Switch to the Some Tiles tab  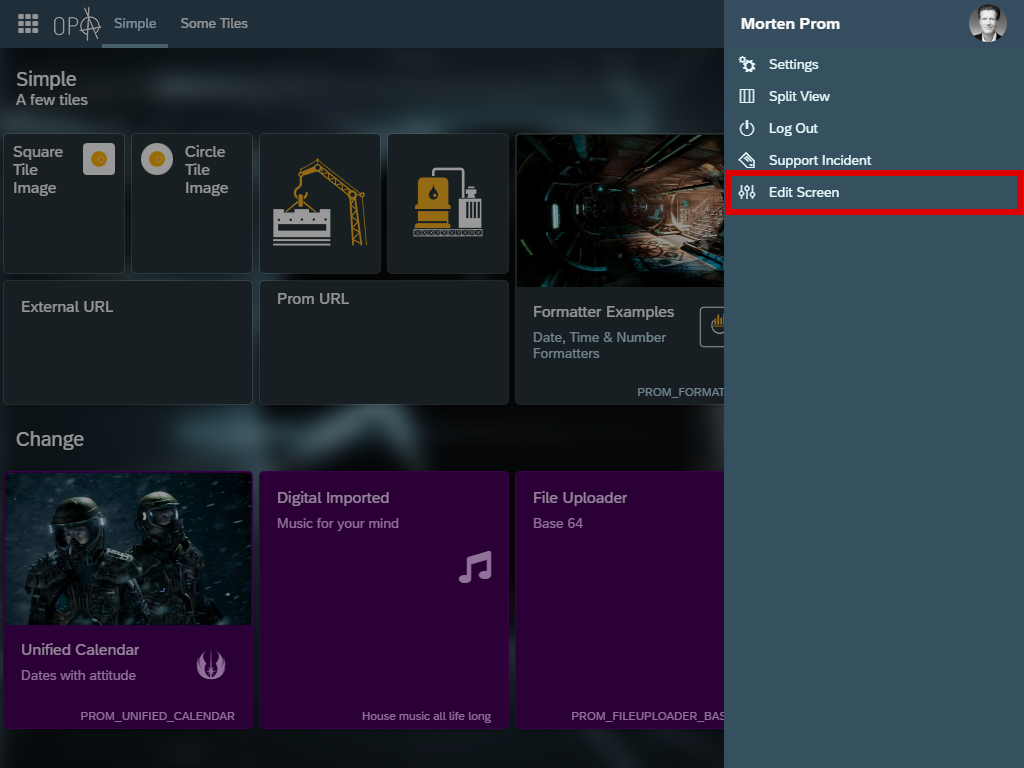click(214, 23)
